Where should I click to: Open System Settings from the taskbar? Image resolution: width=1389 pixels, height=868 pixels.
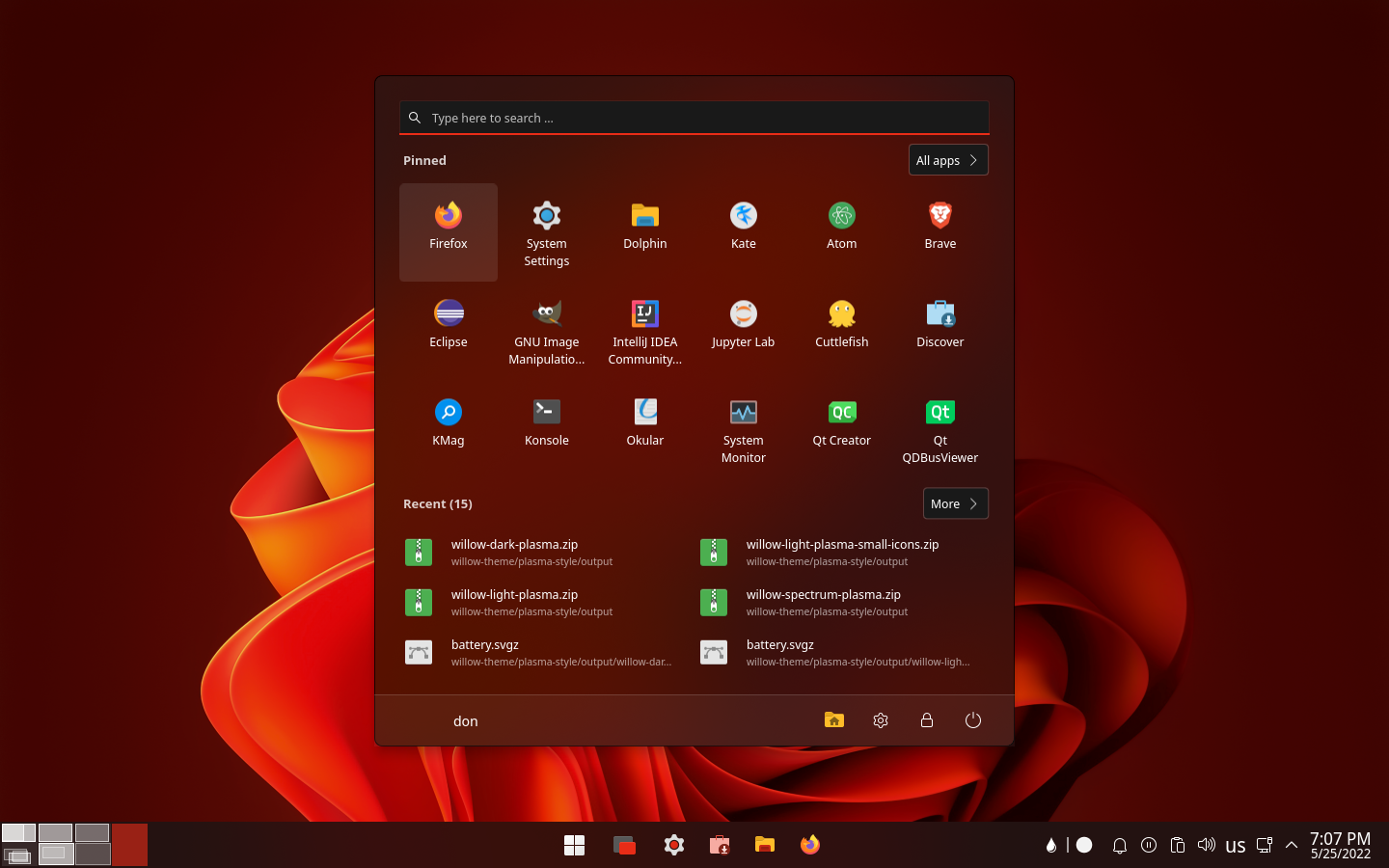coord(674,845)
